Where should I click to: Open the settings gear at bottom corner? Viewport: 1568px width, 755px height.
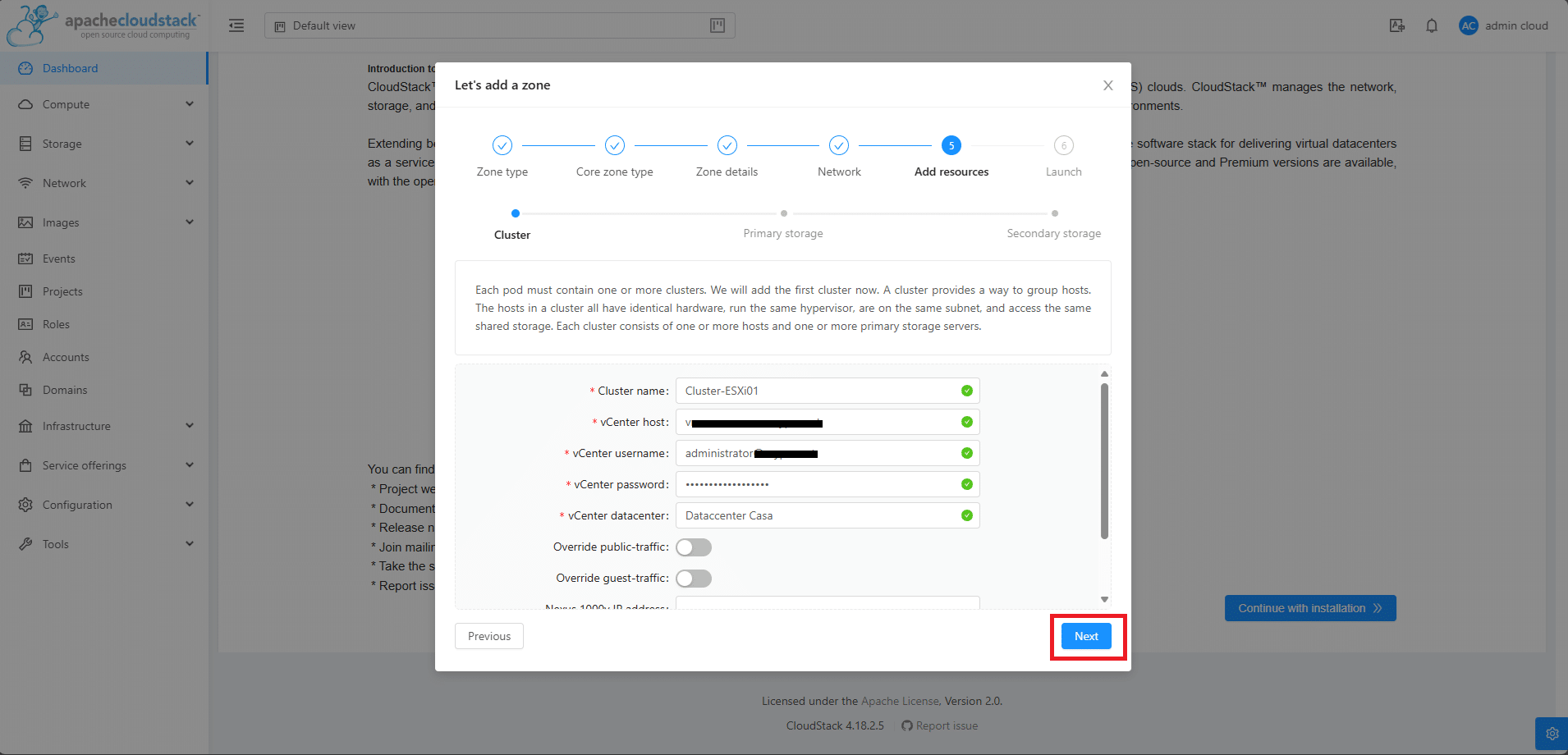click(x=1552, y=734)
